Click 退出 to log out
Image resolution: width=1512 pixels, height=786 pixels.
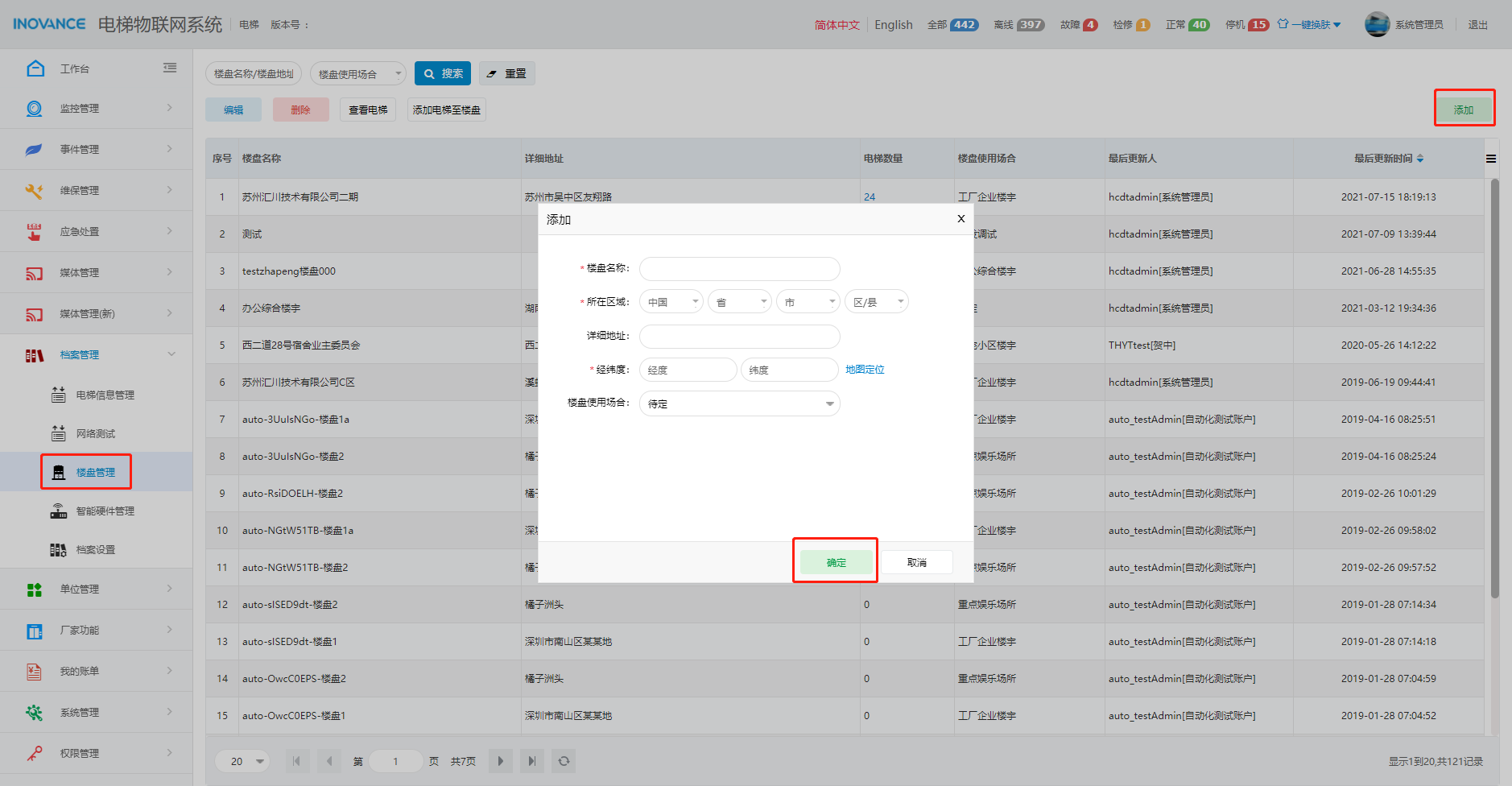[x=1478, y=25]
